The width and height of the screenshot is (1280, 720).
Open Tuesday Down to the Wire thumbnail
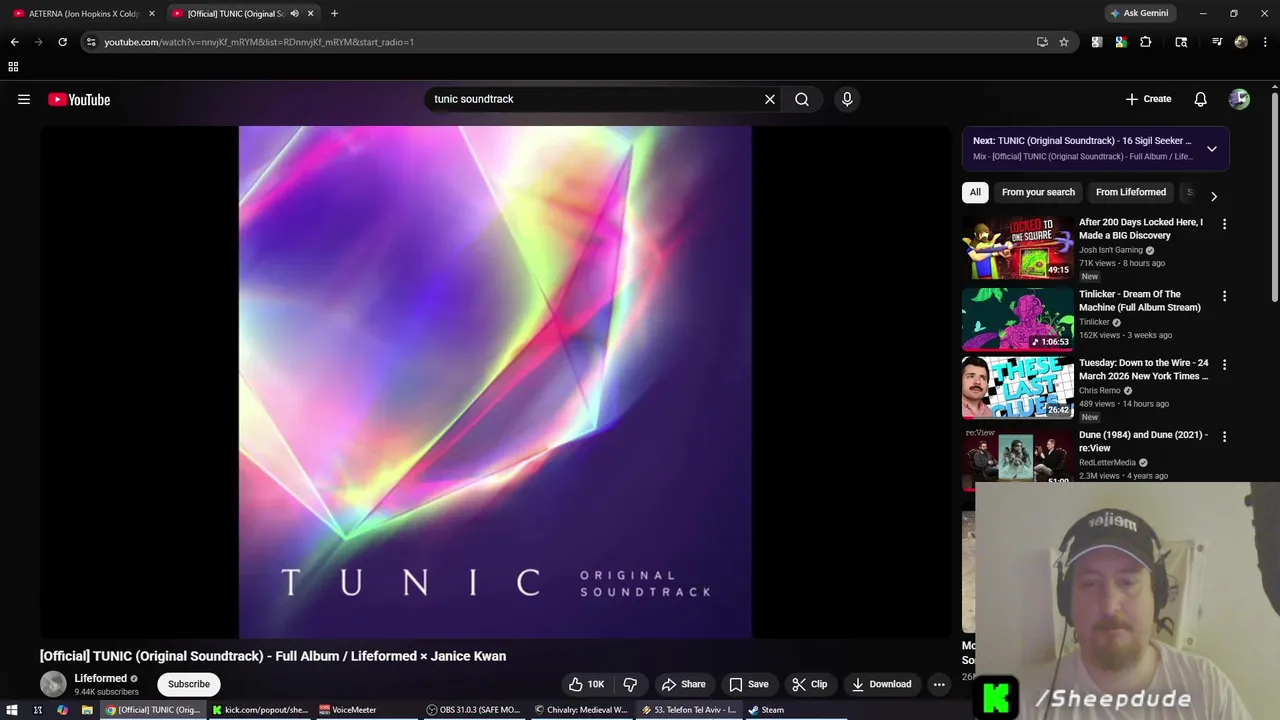coord(1017,388)
